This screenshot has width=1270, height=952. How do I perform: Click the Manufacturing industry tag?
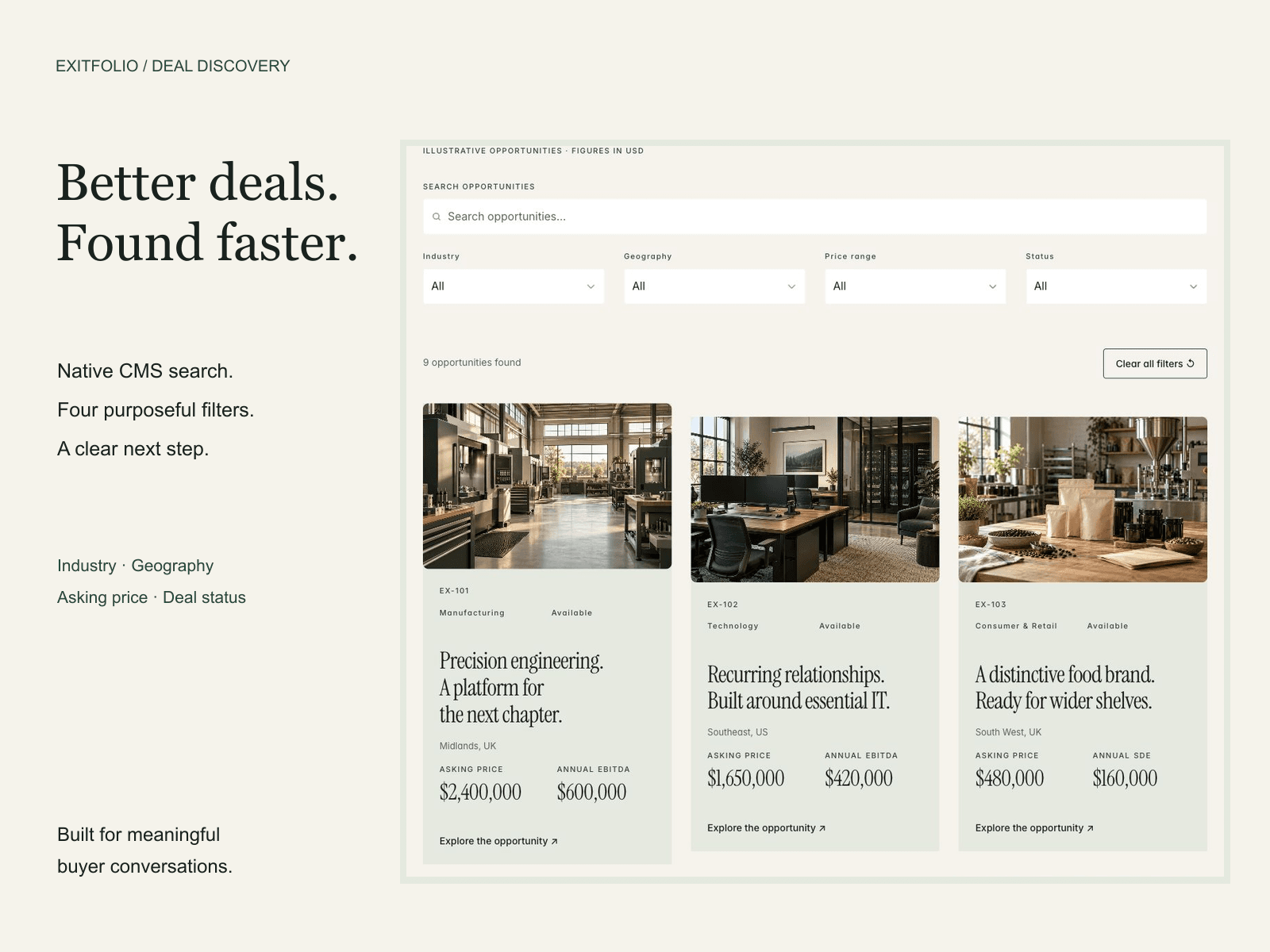point(471,613)
